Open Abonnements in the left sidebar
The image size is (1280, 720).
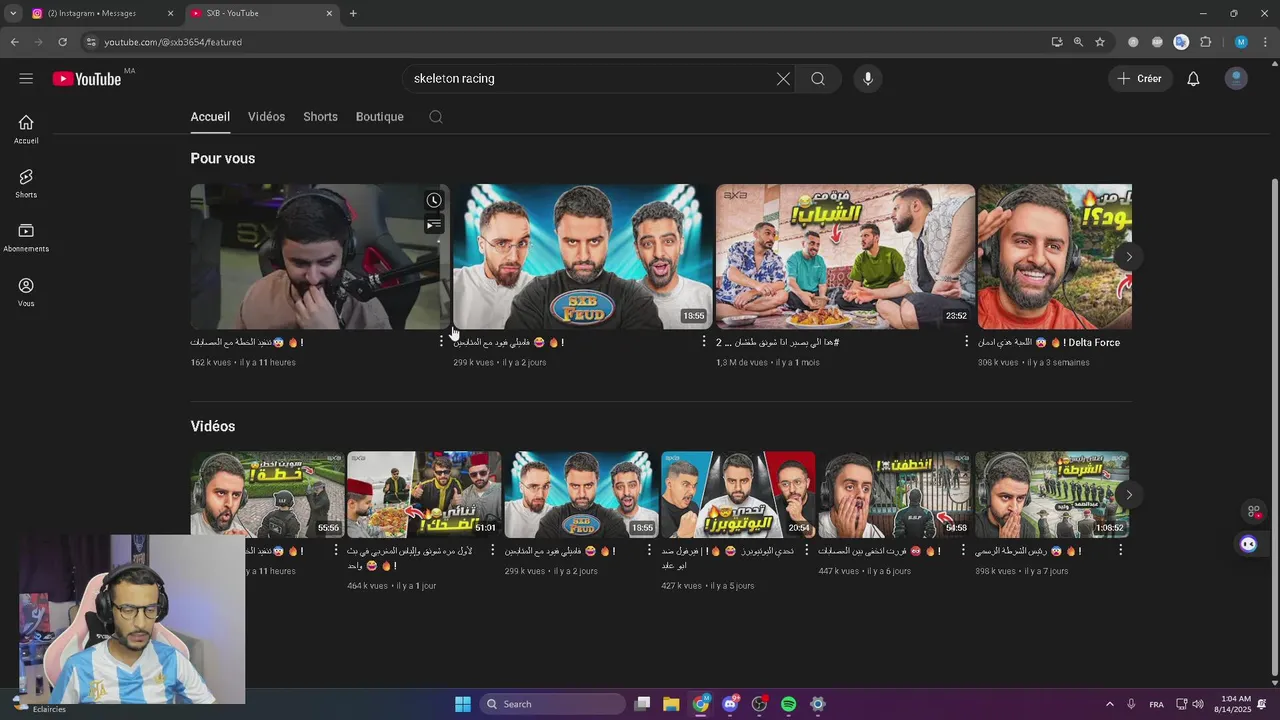tap(26, 237)
